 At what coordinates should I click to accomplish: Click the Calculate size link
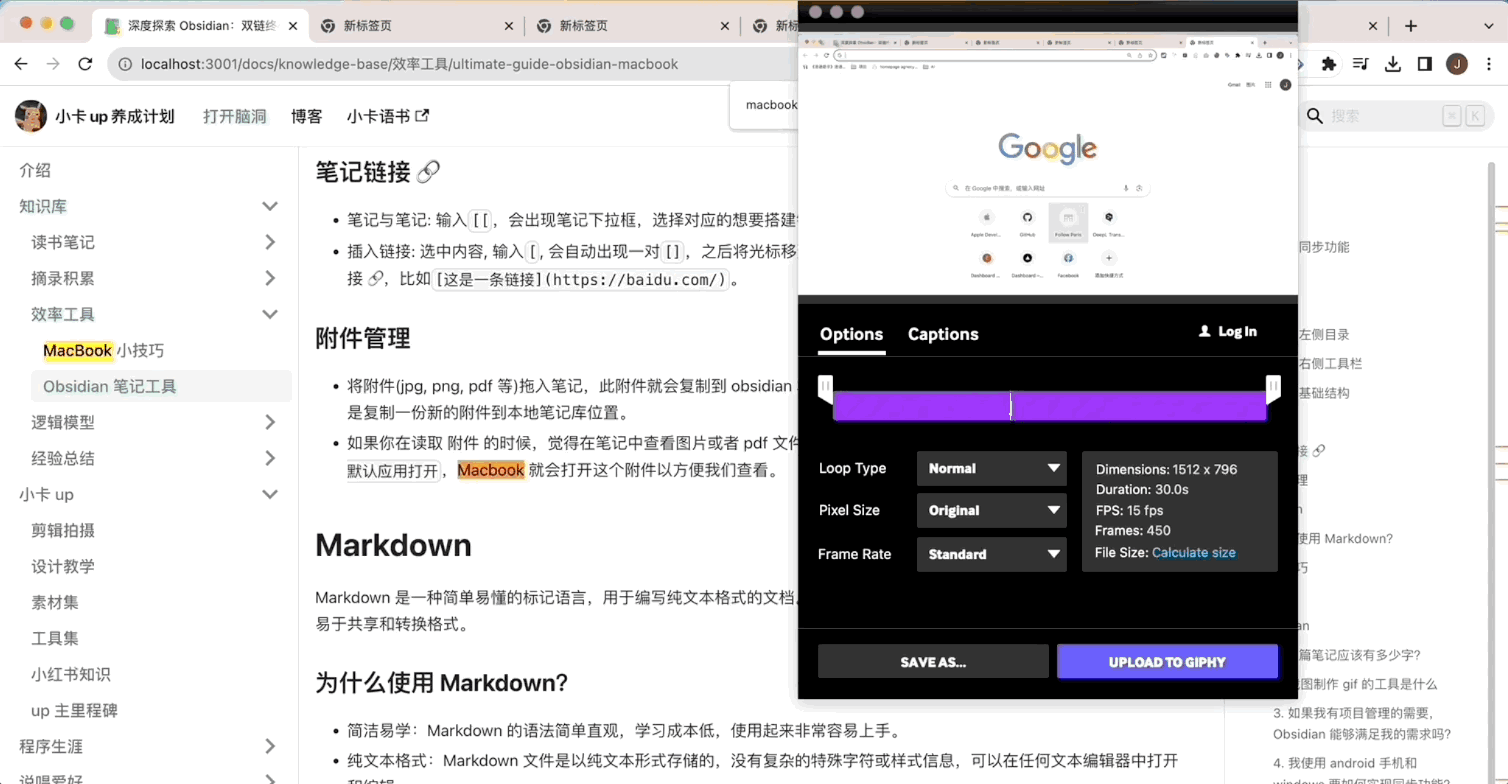1194,552
